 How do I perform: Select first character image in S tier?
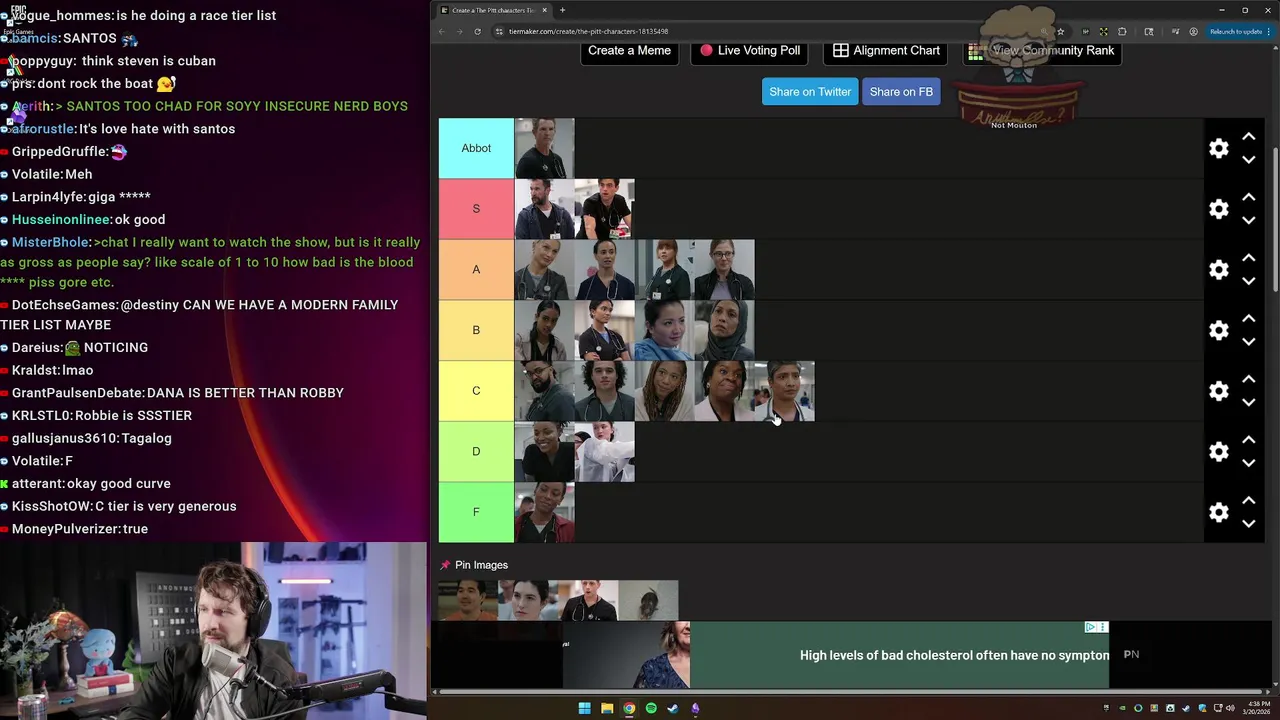coord(545,209)
